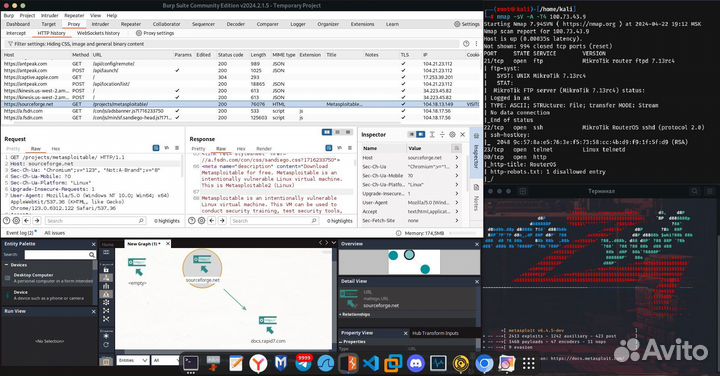
Task: Open the Notes side panel
Action: point(476,198)
